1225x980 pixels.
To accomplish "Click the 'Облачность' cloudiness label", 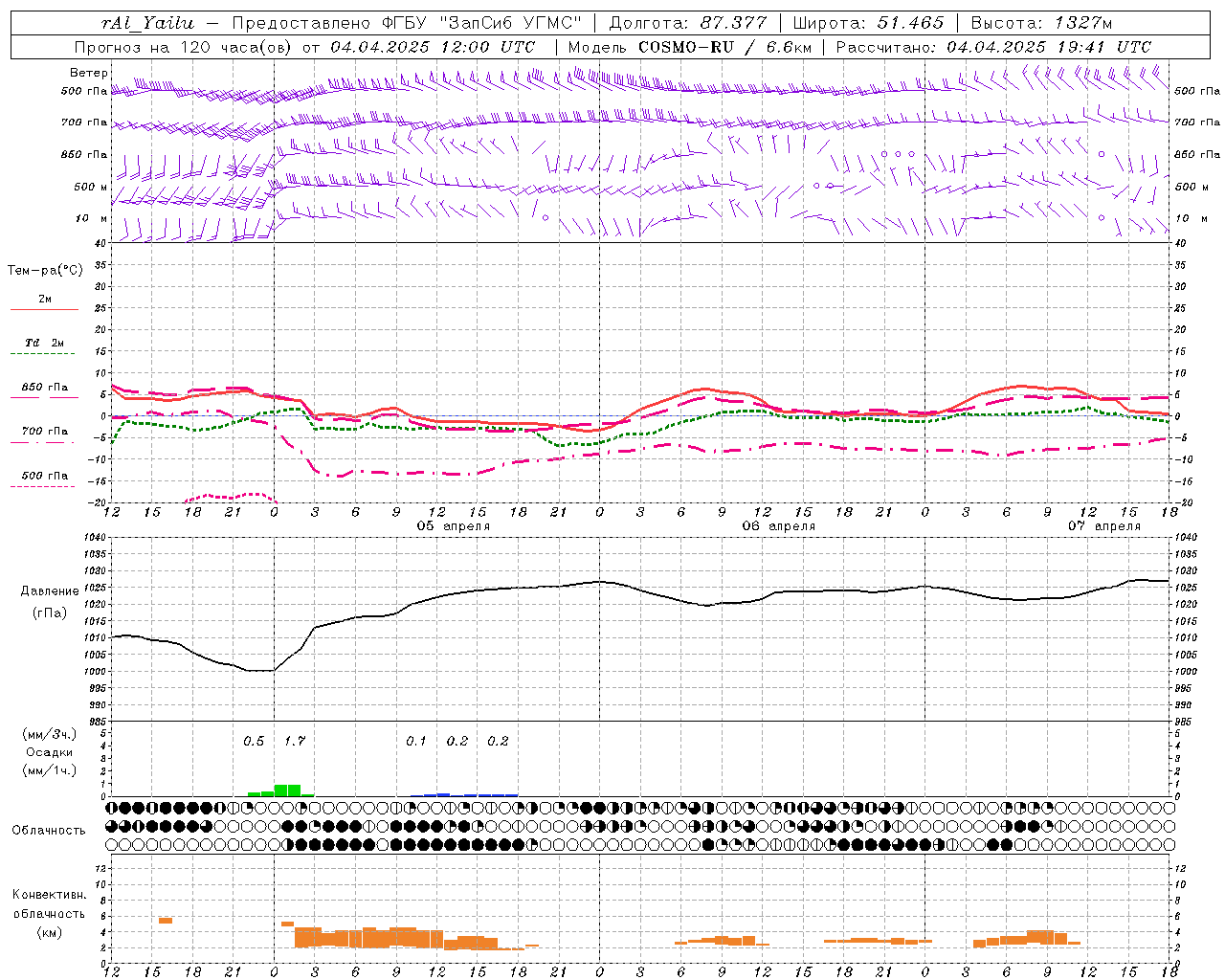I will 49,831.
